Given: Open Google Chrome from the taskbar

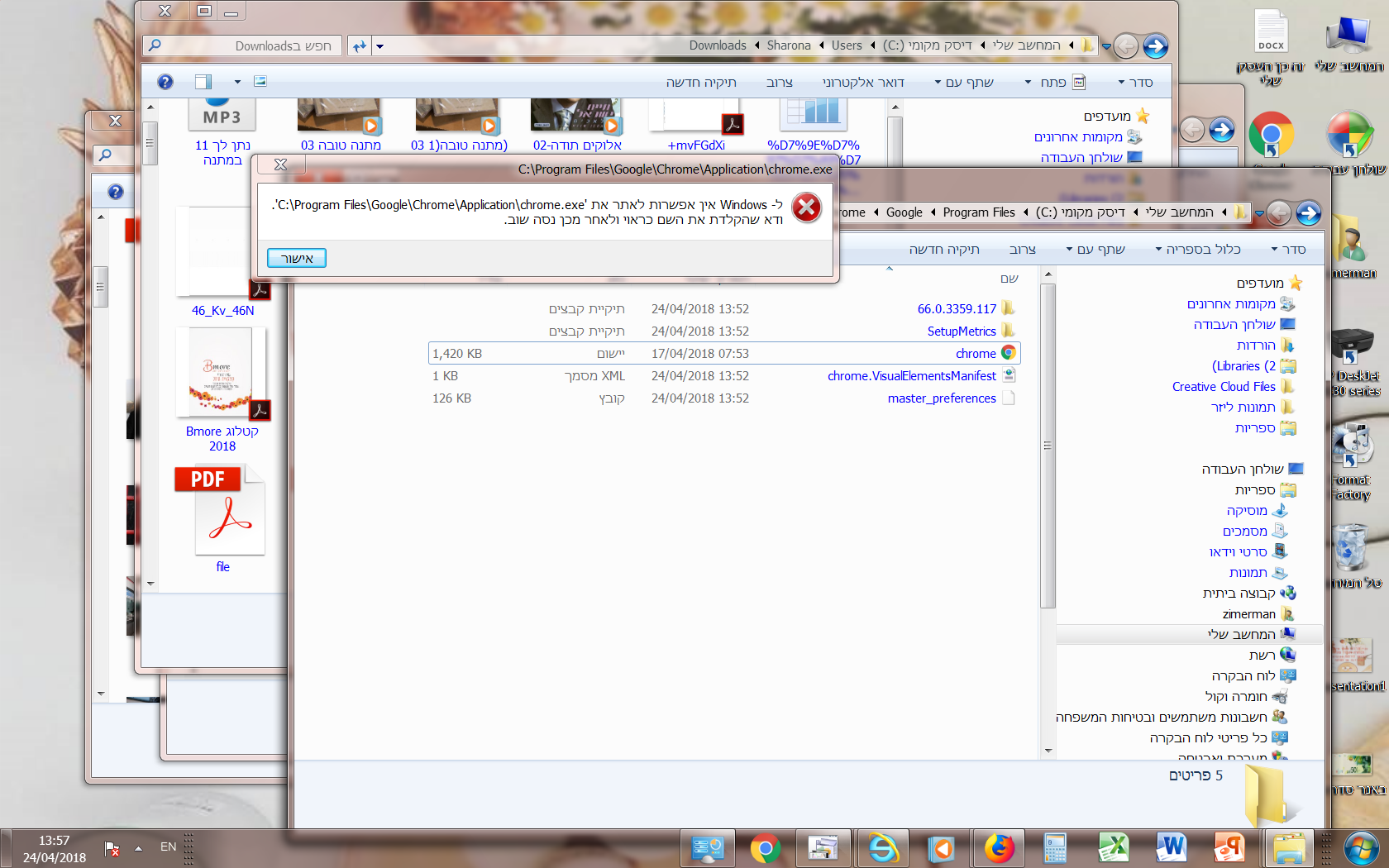Looking at the screenshot, I should click(x=766, y=848).
